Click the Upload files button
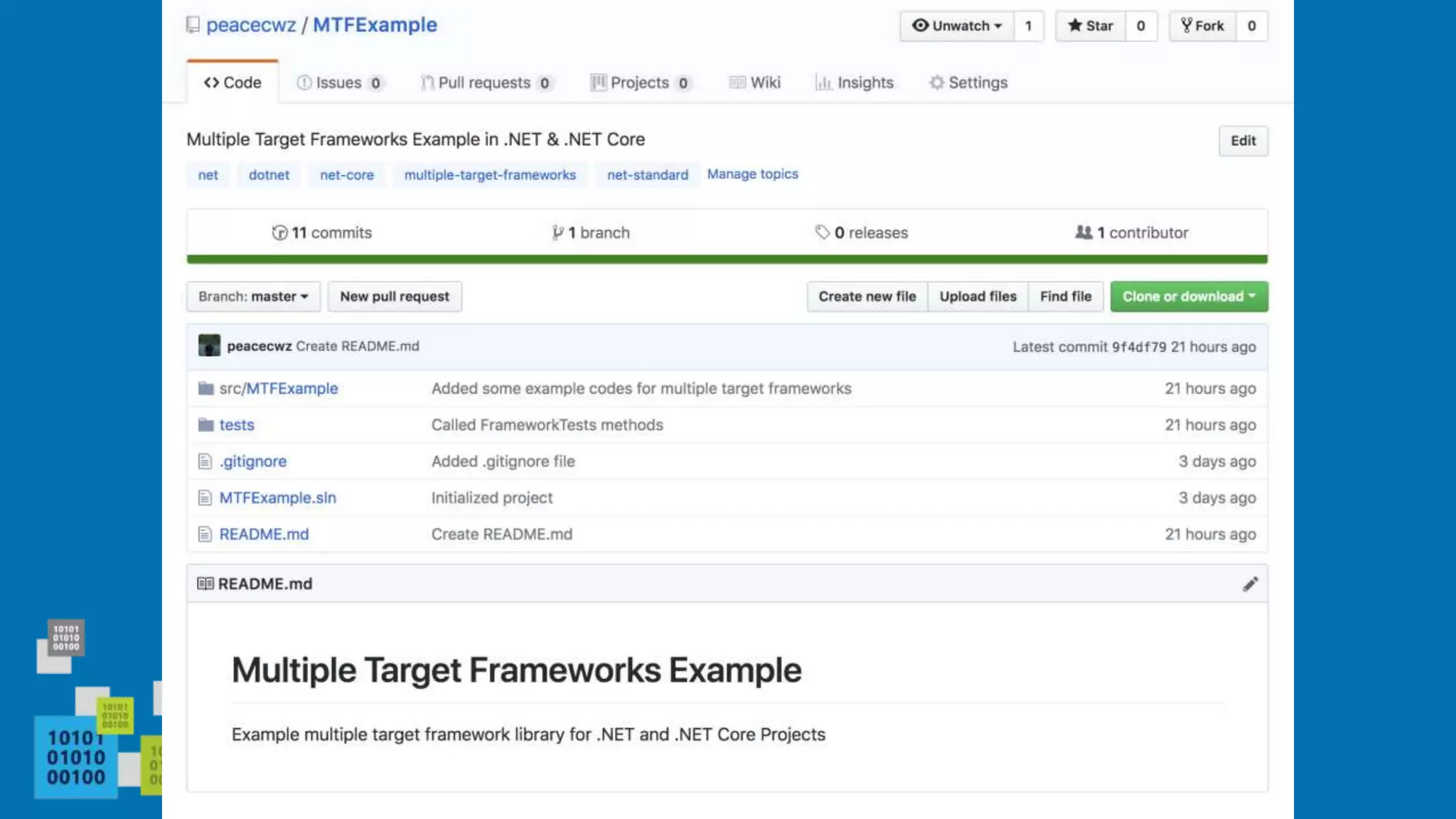 [978, 296]
